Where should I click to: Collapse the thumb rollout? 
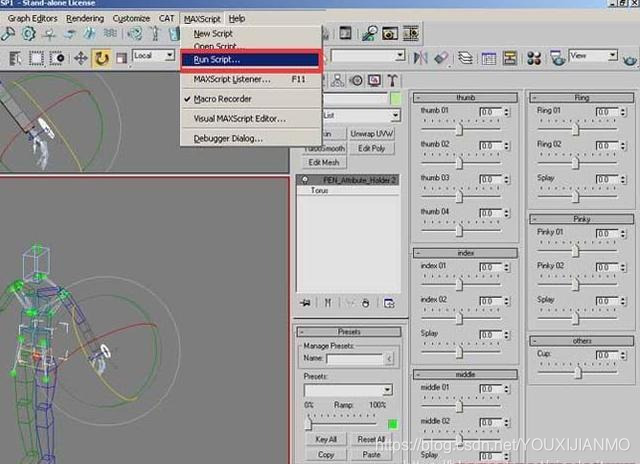coord(465,98)
